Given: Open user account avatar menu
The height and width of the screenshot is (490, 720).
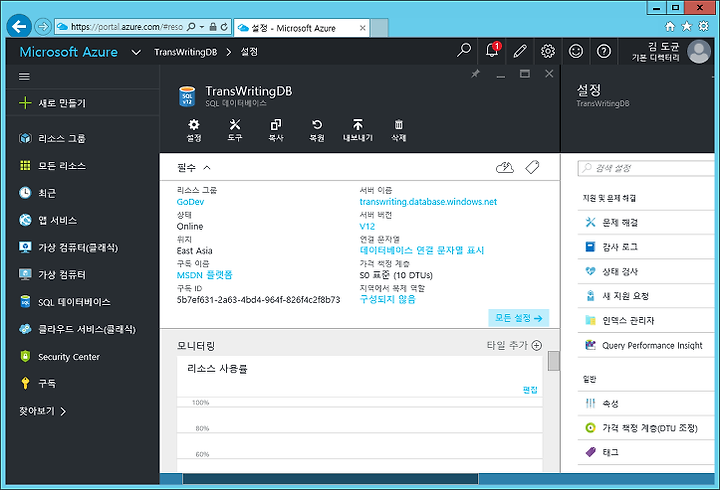Looking at the screenshot, I should click(x=699, y=51).
